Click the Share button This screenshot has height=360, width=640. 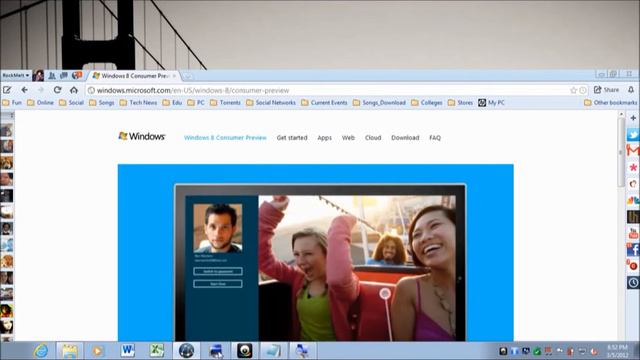tap(607, 90)
